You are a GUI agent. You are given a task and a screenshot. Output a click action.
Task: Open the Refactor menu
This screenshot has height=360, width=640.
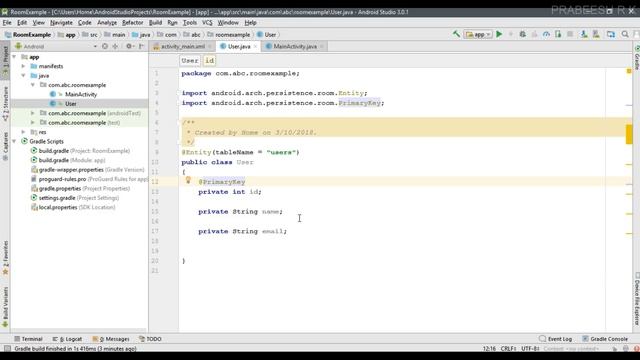133,22
